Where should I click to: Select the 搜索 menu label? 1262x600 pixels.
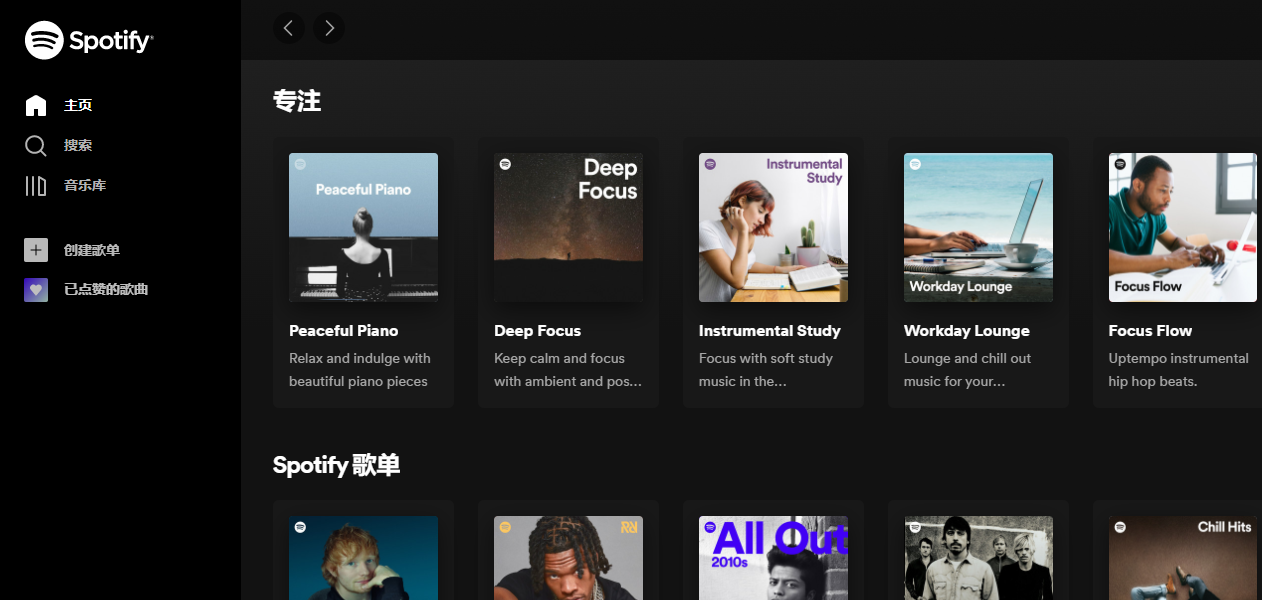pos(78,145)
